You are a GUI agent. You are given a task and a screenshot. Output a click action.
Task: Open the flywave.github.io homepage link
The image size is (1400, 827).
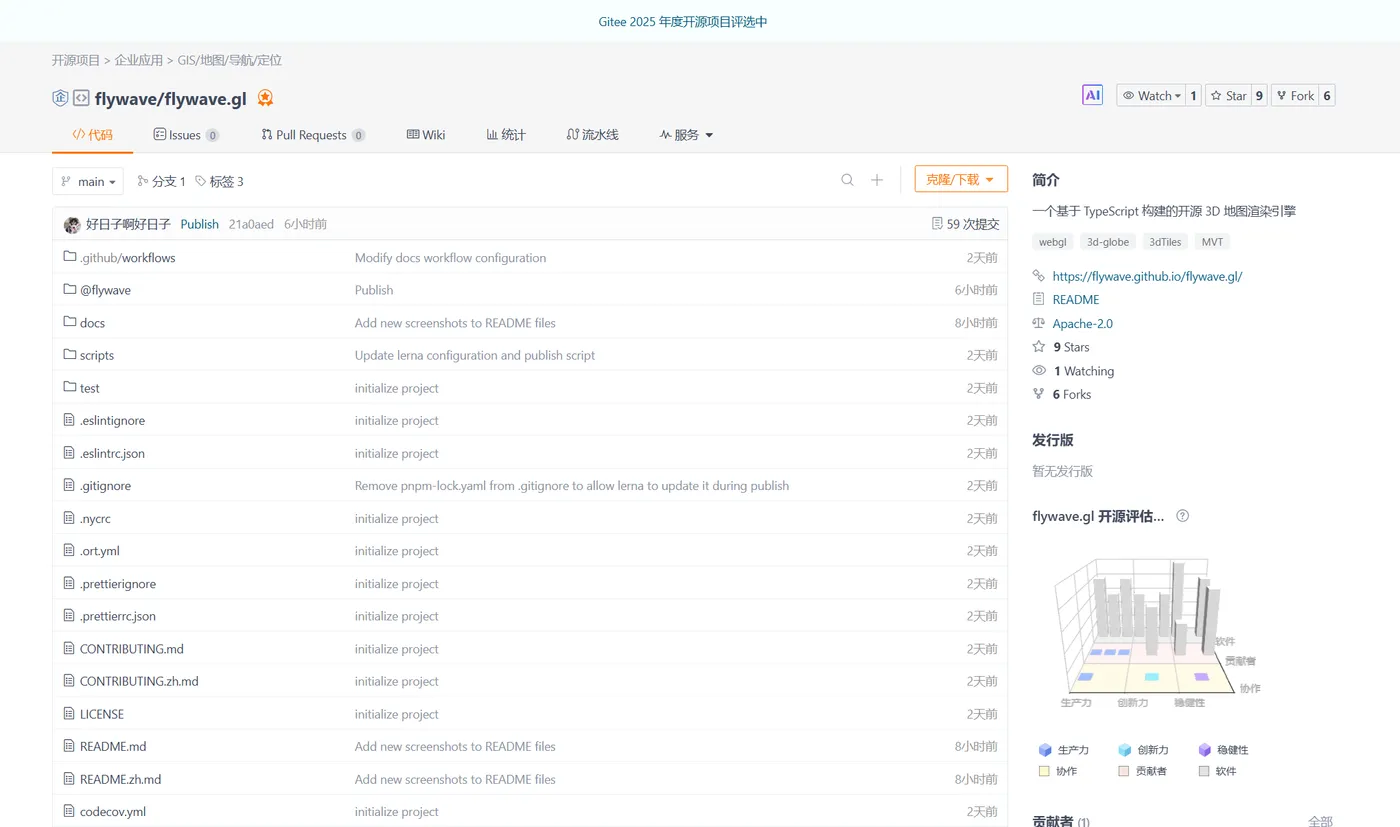pyautogui.click(x=1147, y=276)
